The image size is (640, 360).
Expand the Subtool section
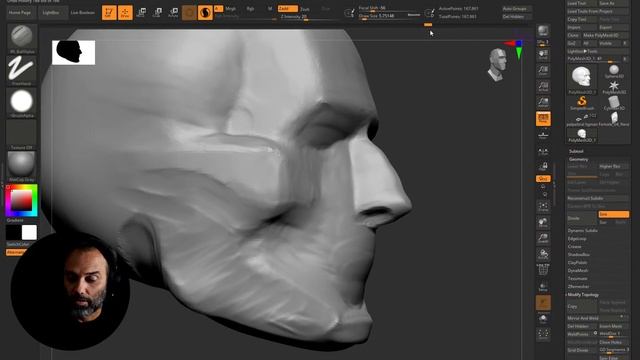click(576, 151)
